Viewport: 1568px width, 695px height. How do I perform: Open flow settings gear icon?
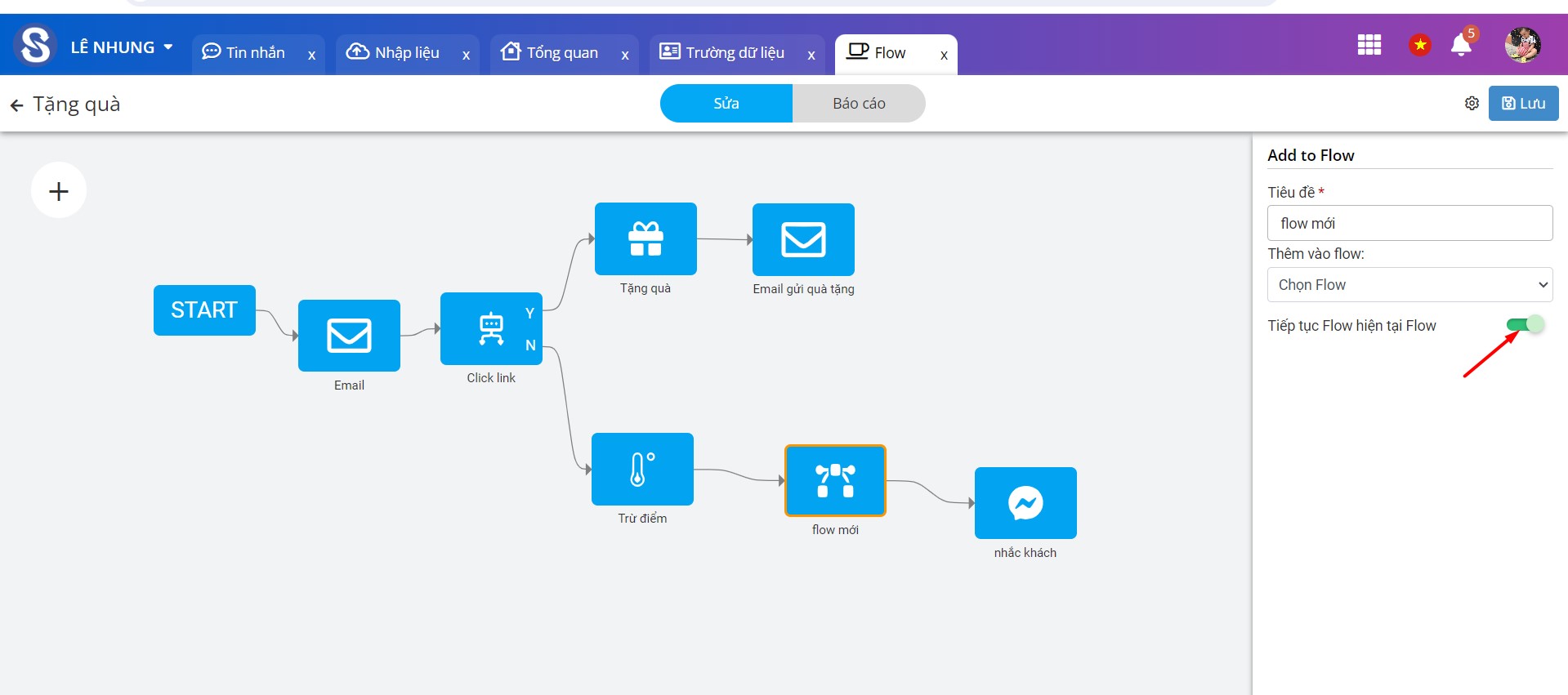pos(1472,104)
